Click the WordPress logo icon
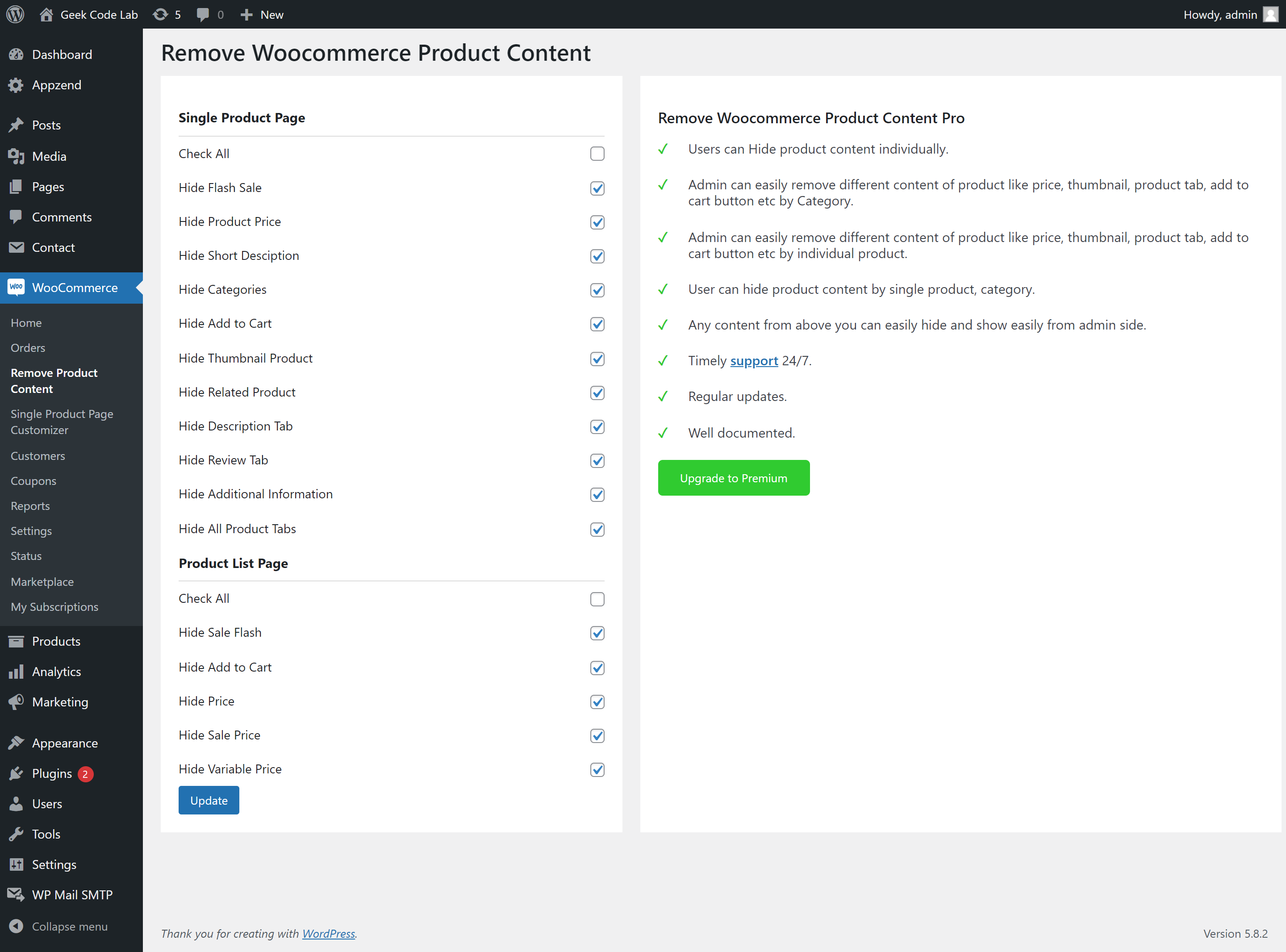The image size is (1286, 952). pos(16,14)
